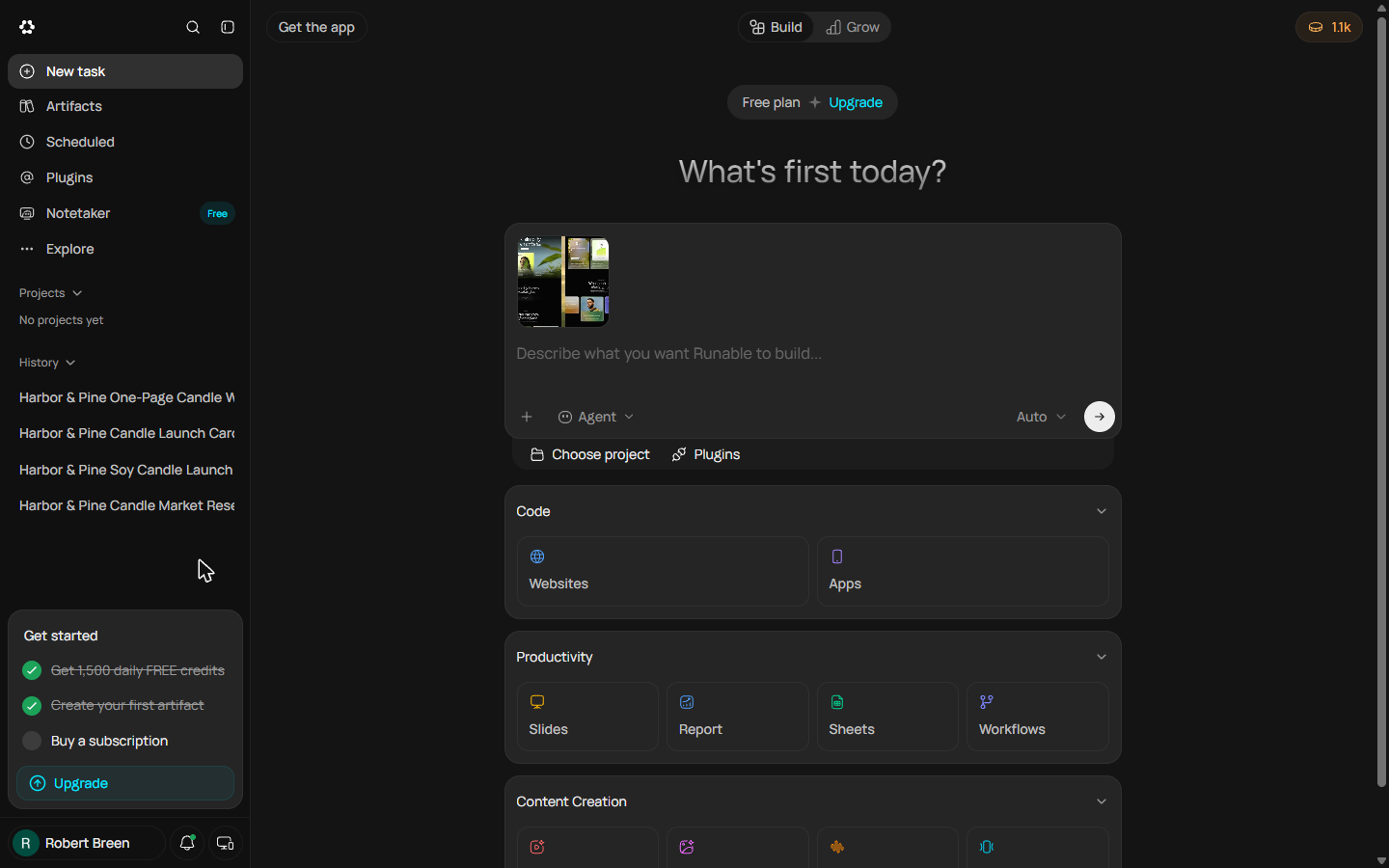Open the Apps card
This screenshot has height=868, width=1389.
coord(963,571)
